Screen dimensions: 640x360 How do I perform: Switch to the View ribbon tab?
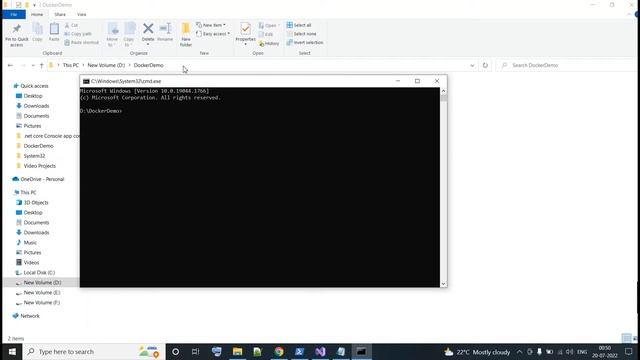(x=82, y=14)
